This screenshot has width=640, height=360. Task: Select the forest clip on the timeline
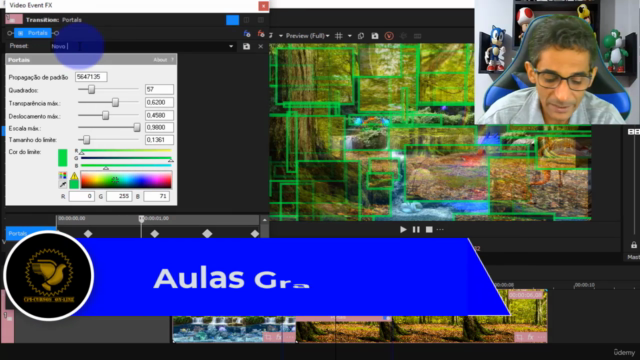[x=421, y=329]
